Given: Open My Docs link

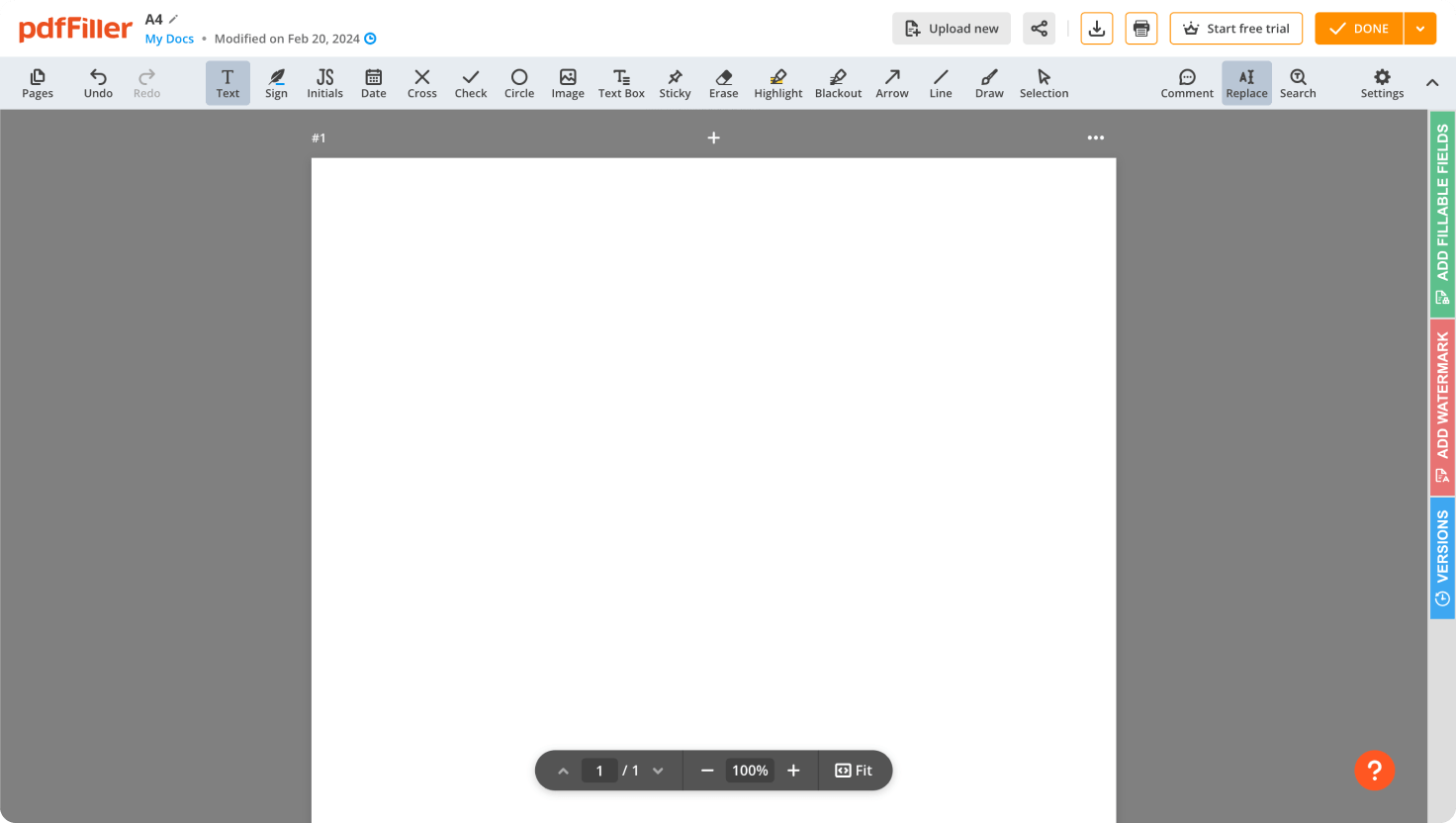Looking at the screenshot, I should (x=168, y=38).
